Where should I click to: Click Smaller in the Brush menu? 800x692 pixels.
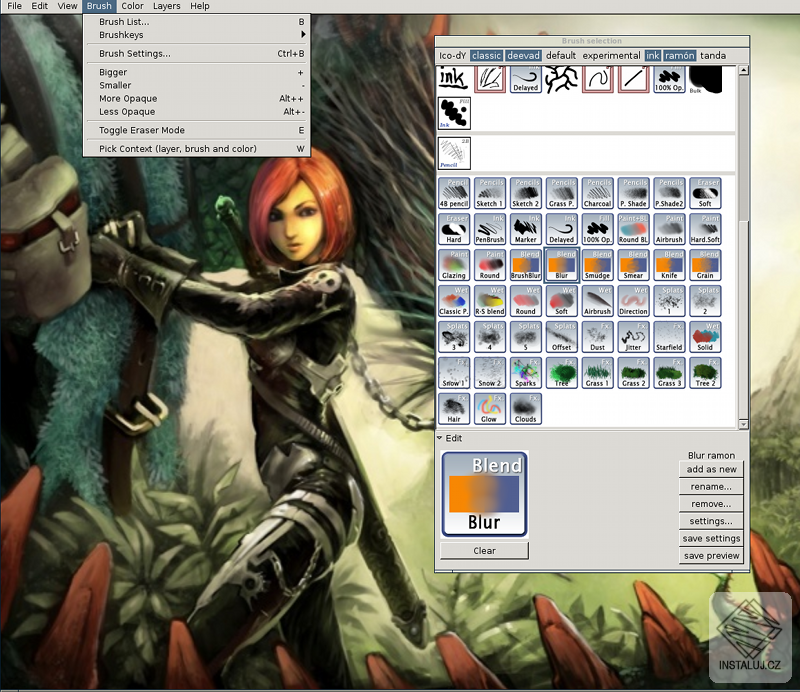pyautogui.click(x=196, y=85)
